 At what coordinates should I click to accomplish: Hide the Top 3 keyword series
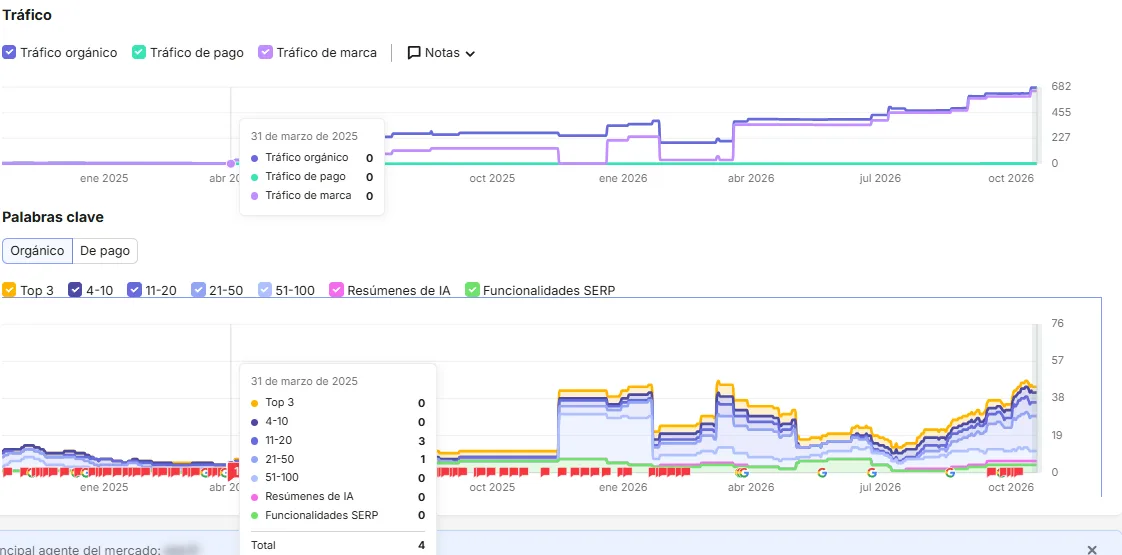[9, 290]
